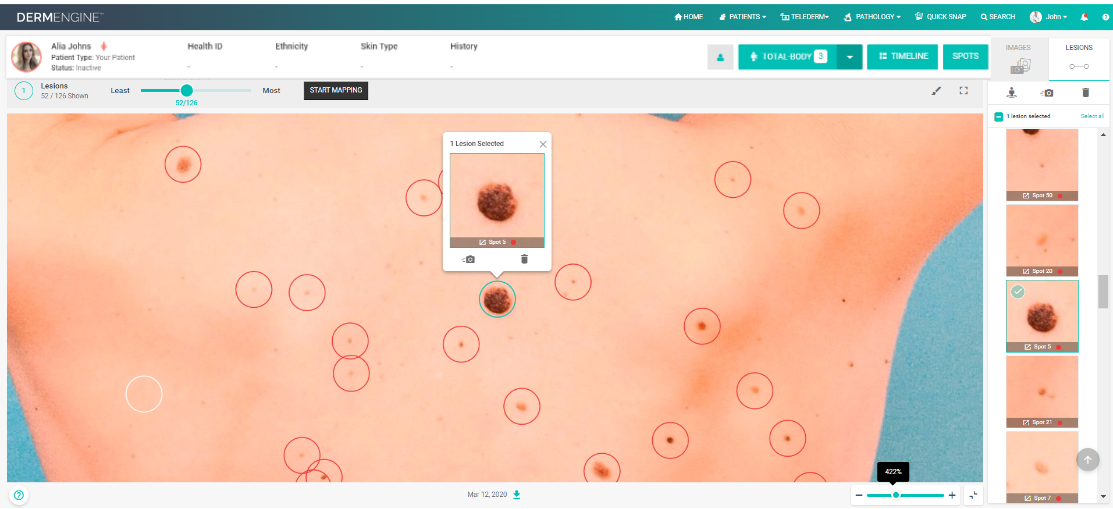The image size is (1113, 509).
Task: Click the zoom slider handle at 422%
Action: [896, 495]
